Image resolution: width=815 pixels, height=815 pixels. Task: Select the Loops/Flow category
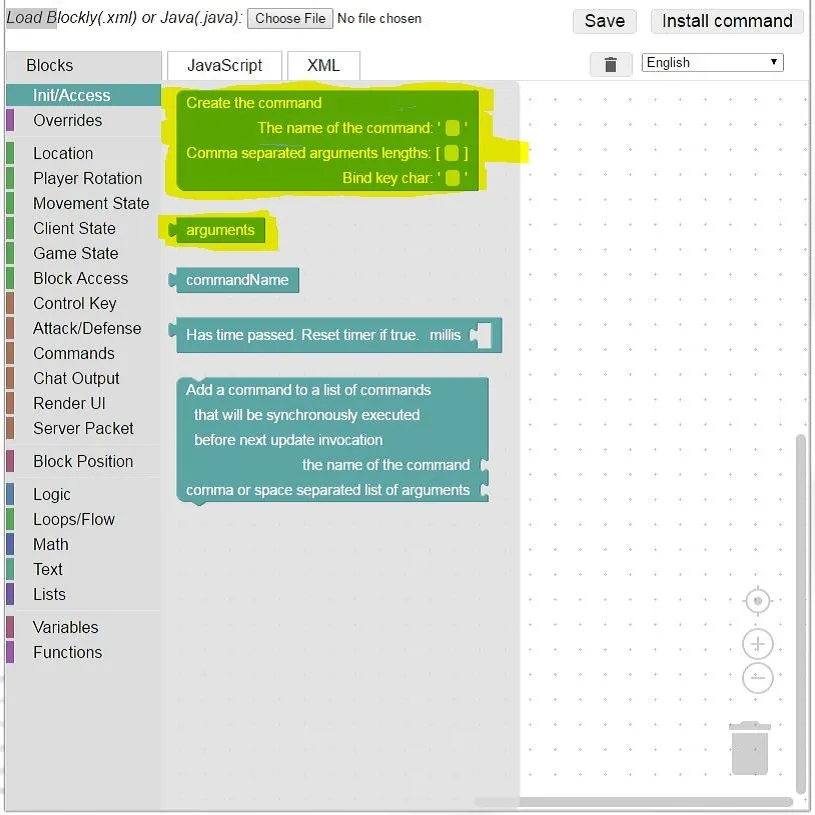74,519
